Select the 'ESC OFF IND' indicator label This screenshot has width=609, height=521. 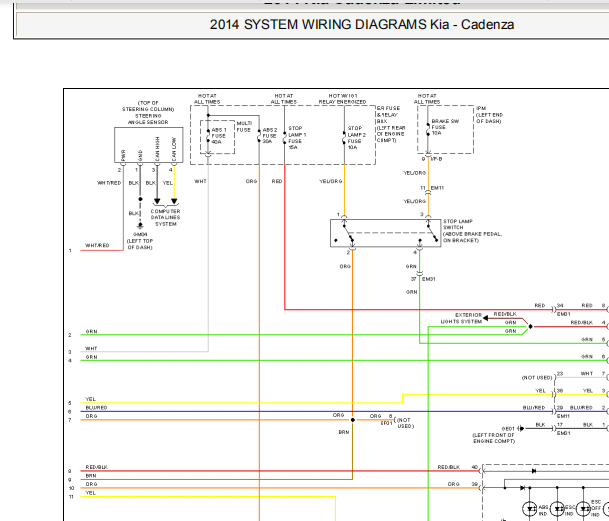(x=596, y=508)
